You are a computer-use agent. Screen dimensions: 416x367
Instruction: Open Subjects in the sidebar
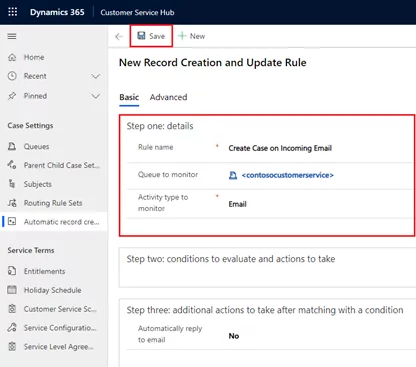[38, 184]
